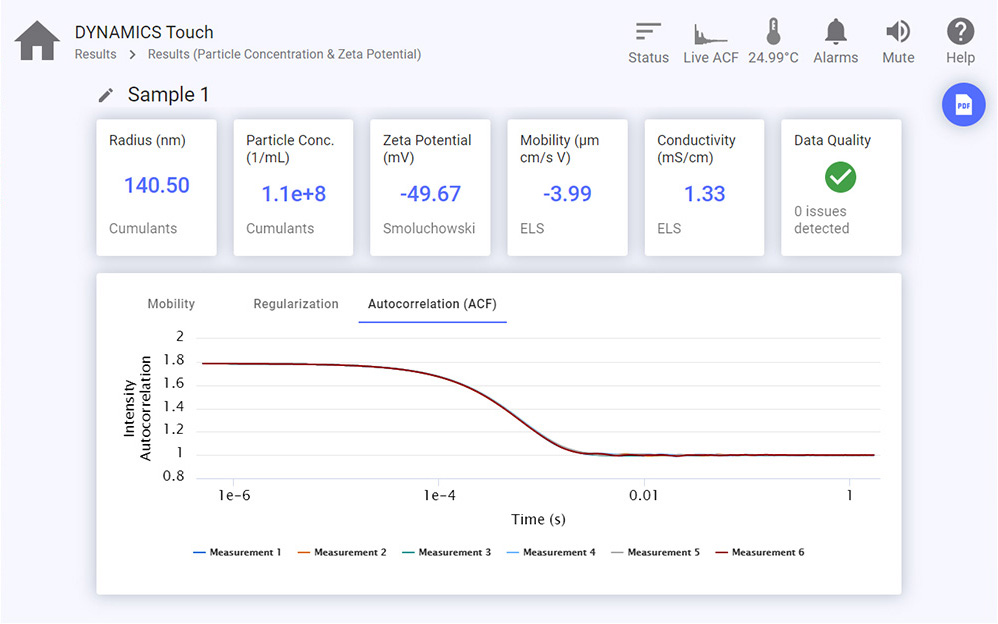This screenshot has height=624, width=998.
Task: Toggle Measurement 4 light blue legend swatch
Action: point(514,553)
